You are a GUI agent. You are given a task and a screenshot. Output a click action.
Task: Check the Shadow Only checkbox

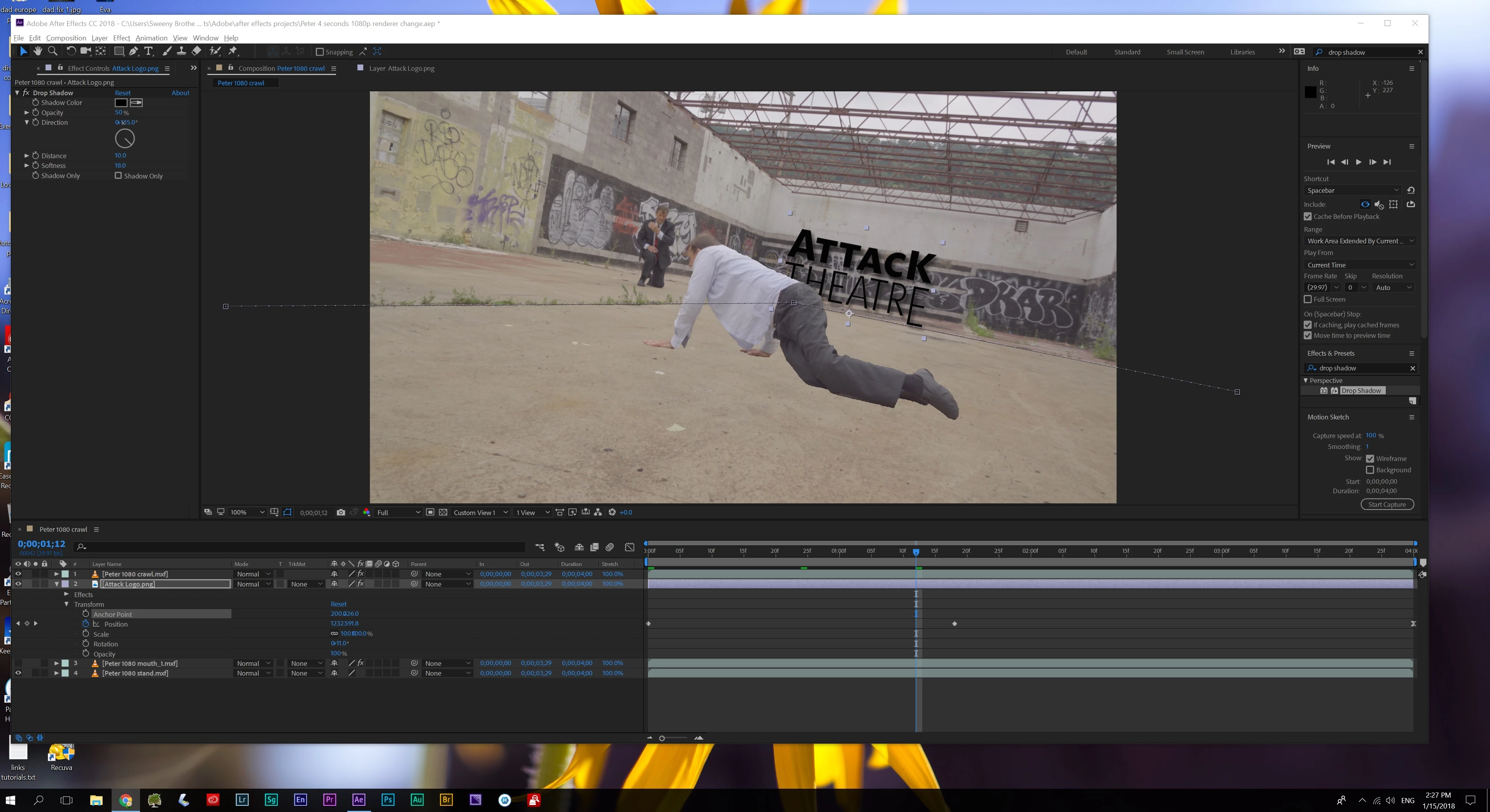[119, 176]
